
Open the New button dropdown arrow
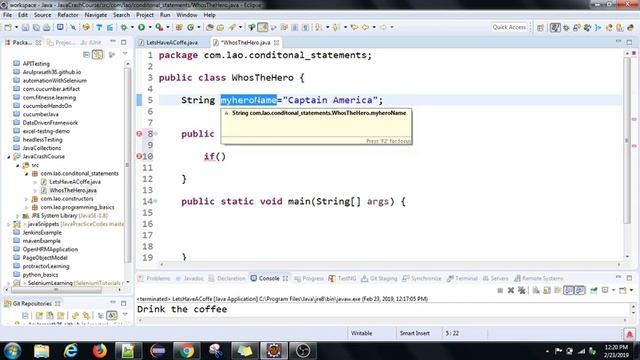(16, 27)
